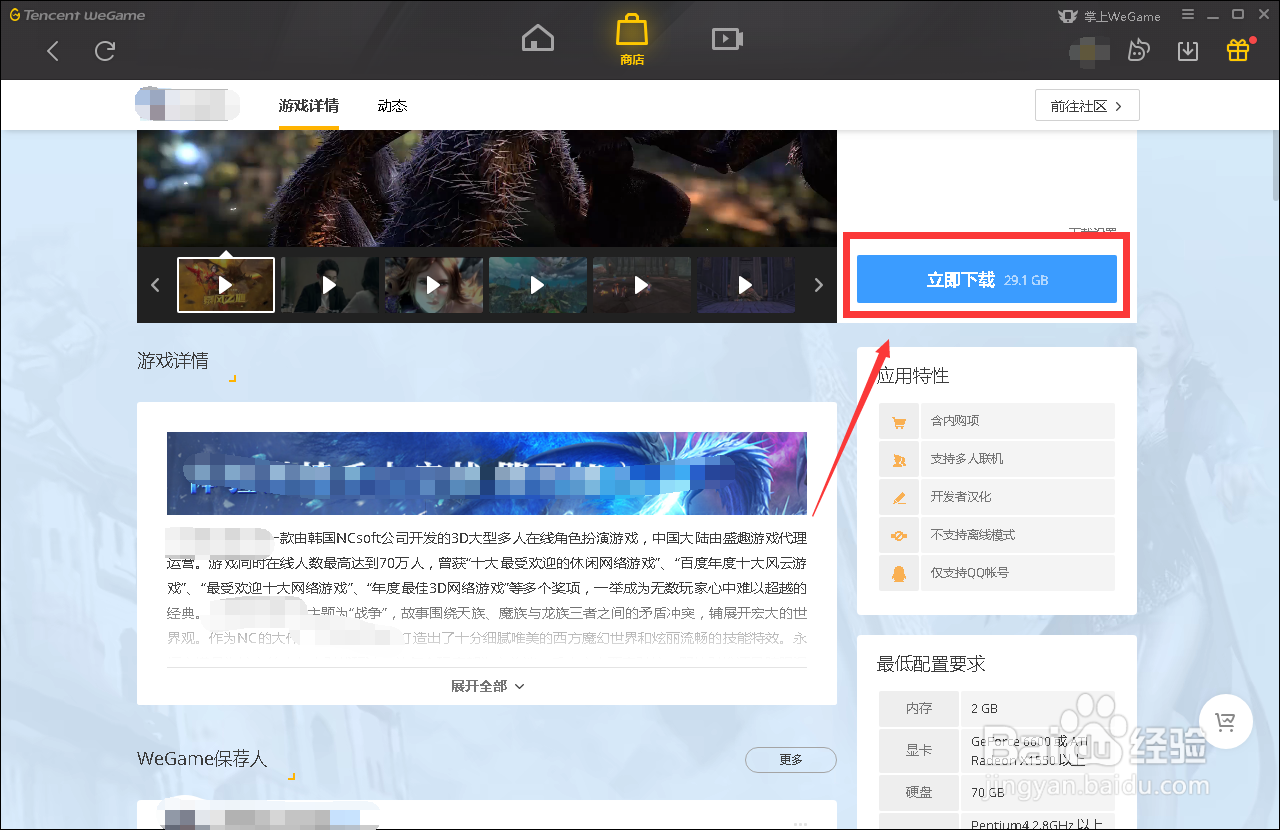Viewport: 1280px width, 830px height.
Task: Click the WeGame保荐人 section heading
Action: [x=203, y=759]
